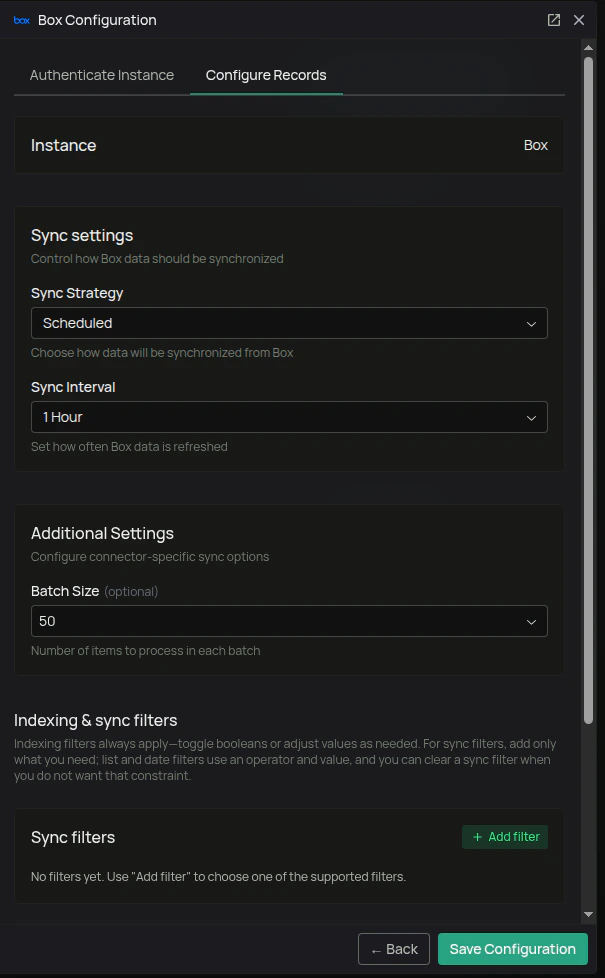605x978 pixels.
Task: Click the 'Instance' heading
Action: (x=64, y=145)
